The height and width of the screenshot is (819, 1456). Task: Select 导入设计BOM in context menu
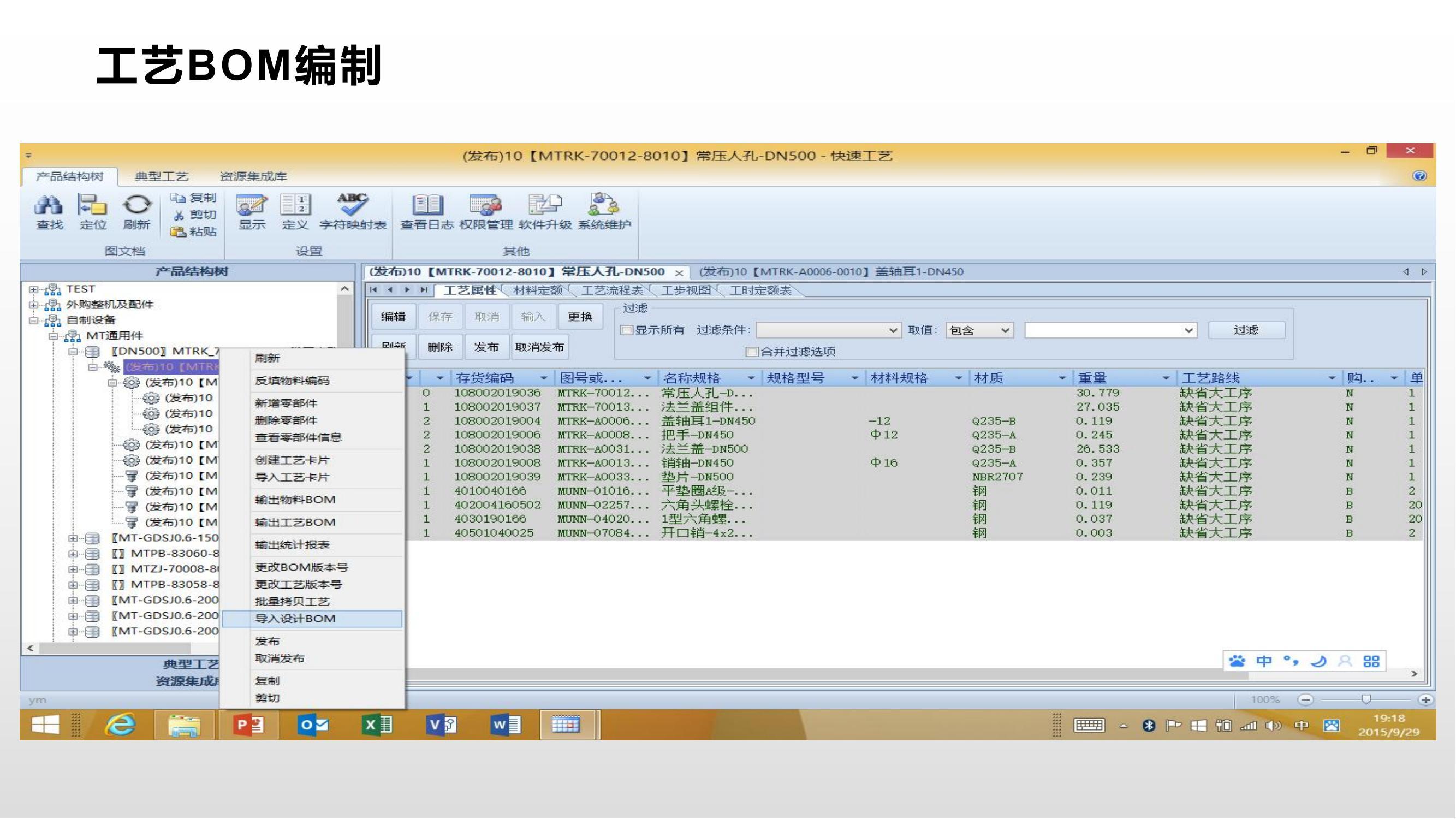[x=295, y=619]
